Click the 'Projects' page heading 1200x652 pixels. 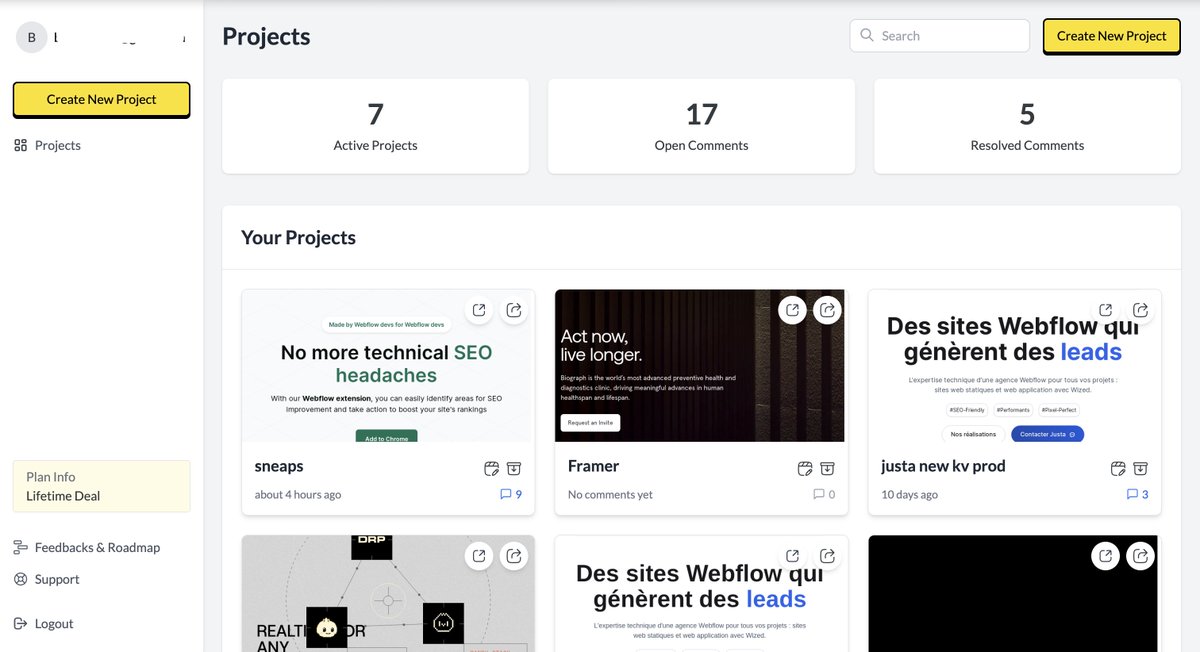(x=266, y=36)
